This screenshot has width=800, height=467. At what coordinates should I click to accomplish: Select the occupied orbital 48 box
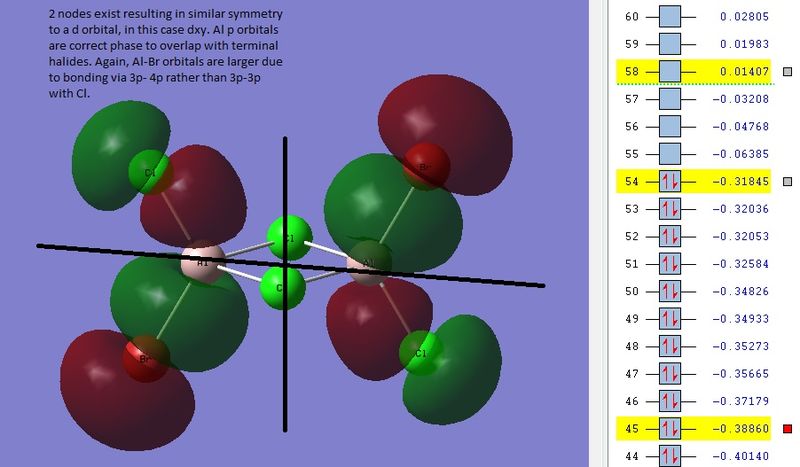pos(669,347)
